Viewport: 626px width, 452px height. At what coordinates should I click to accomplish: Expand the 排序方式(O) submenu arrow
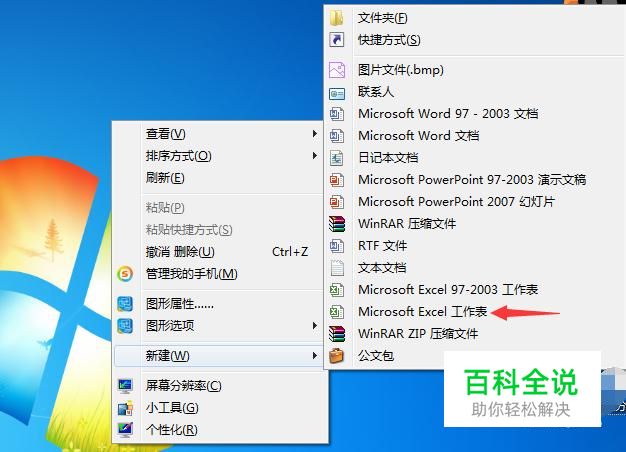(315, 156)
